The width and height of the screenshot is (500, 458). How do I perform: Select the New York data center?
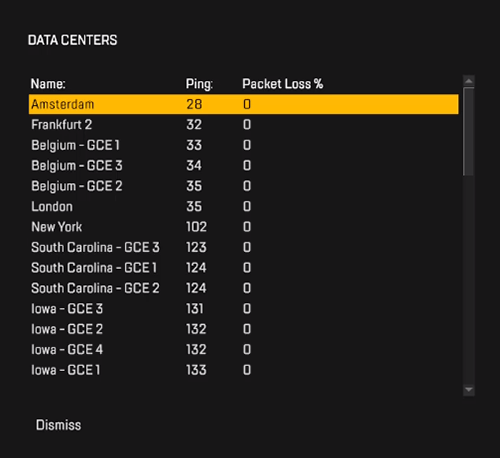tap(244, 227)
